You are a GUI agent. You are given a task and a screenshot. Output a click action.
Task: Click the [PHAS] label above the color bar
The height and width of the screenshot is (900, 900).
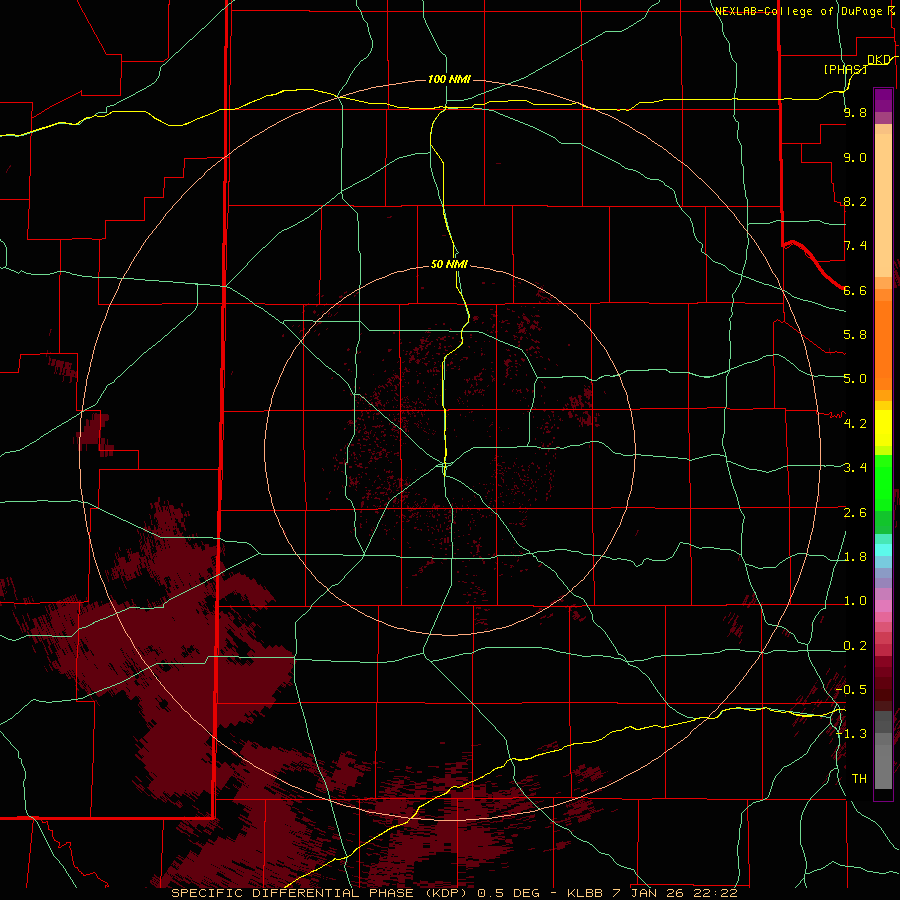pos(845,69)
